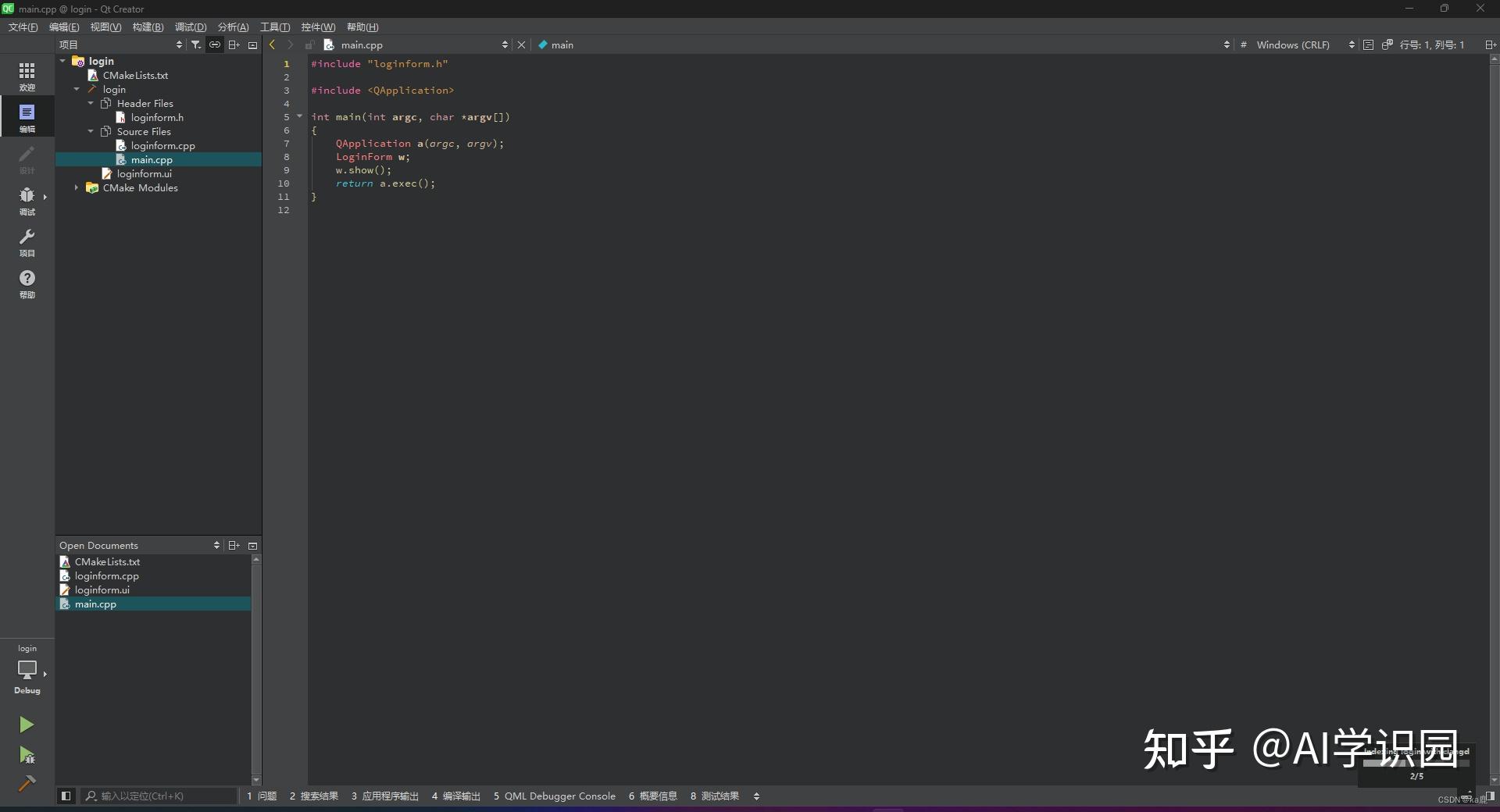Open the 帮助 (Help) mode
Screen dimensions: 1500x812
27,283
